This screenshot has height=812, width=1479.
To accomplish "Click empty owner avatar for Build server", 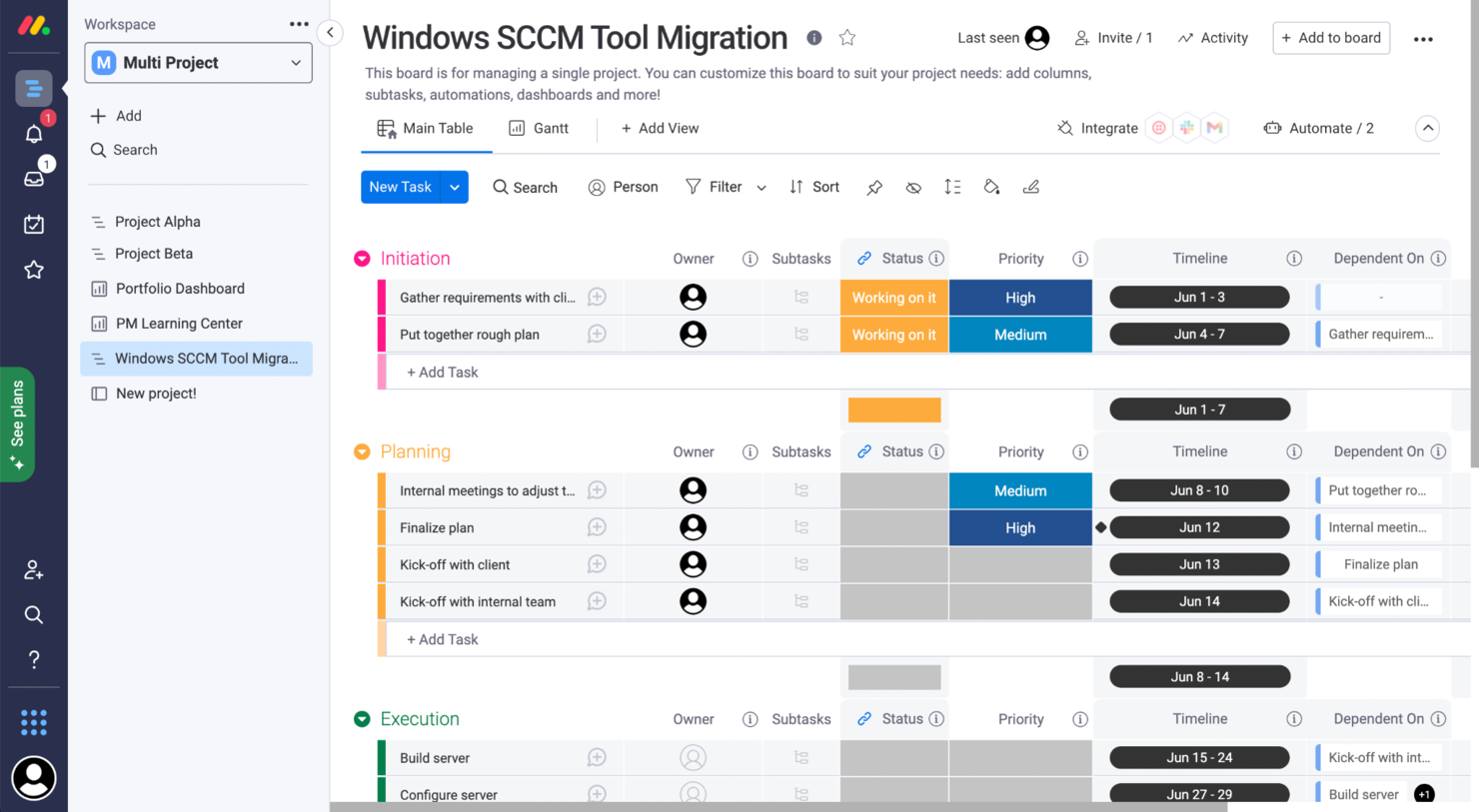I will [x=693, y=757].
